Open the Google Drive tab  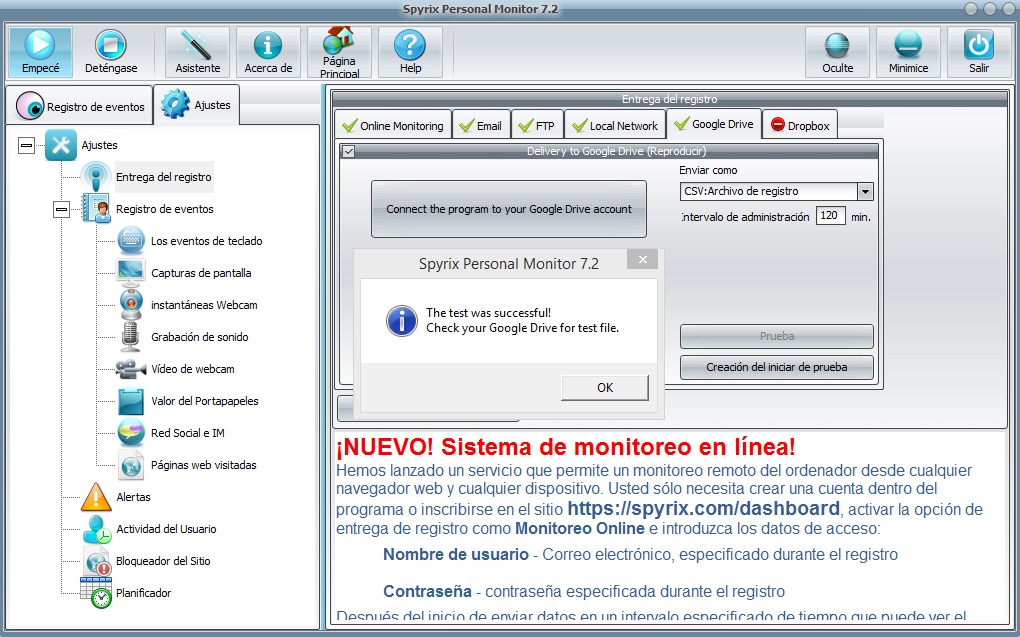714,124
